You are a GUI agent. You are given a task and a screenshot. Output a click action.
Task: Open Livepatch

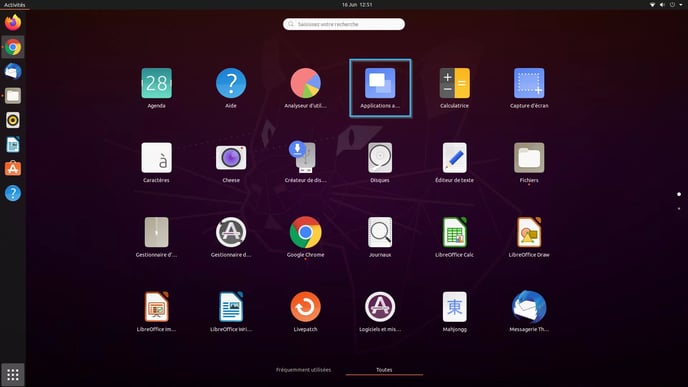coord(305,307)
